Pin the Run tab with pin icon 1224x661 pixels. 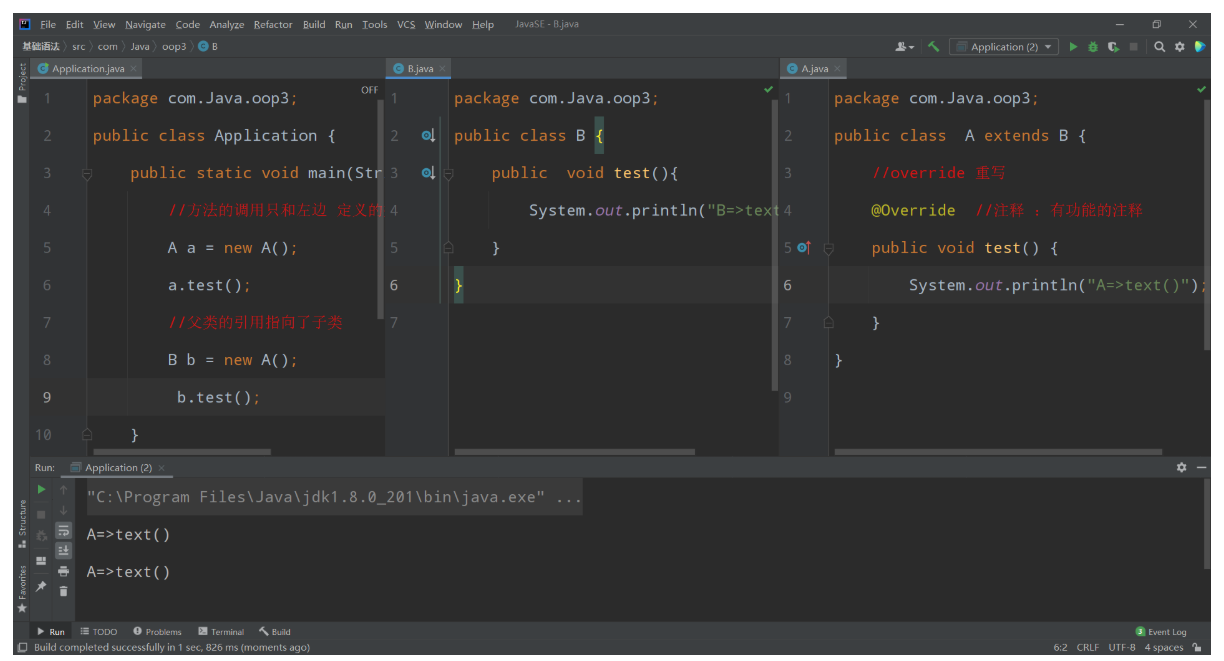coord(41,586)
